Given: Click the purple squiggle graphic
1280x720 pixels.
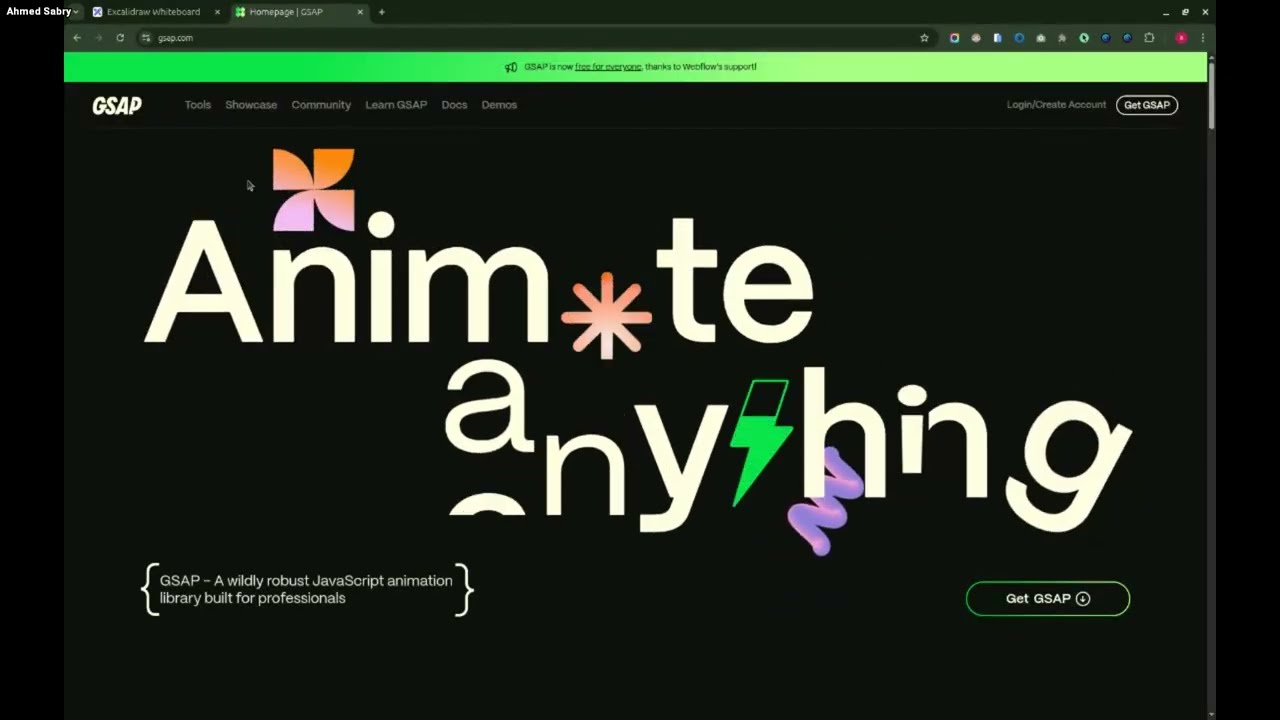Looking at the screenshot, I should coord(826,501).
